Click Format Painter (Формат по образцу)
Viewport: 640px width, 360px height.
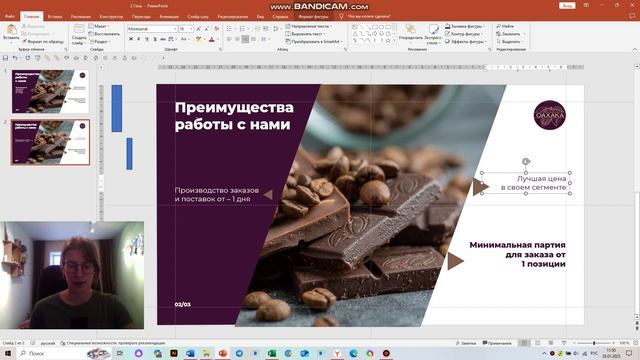point(43,42)
